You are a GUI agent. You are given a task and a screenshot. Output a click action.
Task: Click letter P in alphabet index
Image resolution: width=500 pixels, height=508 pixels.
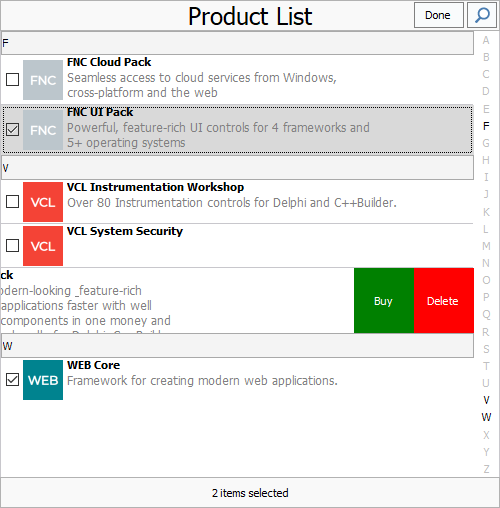486,297
